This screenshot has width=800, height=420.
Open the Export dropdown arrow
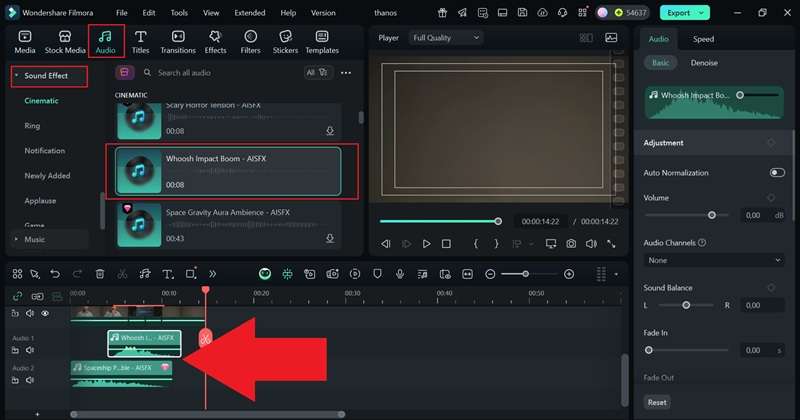coord(702,13)
